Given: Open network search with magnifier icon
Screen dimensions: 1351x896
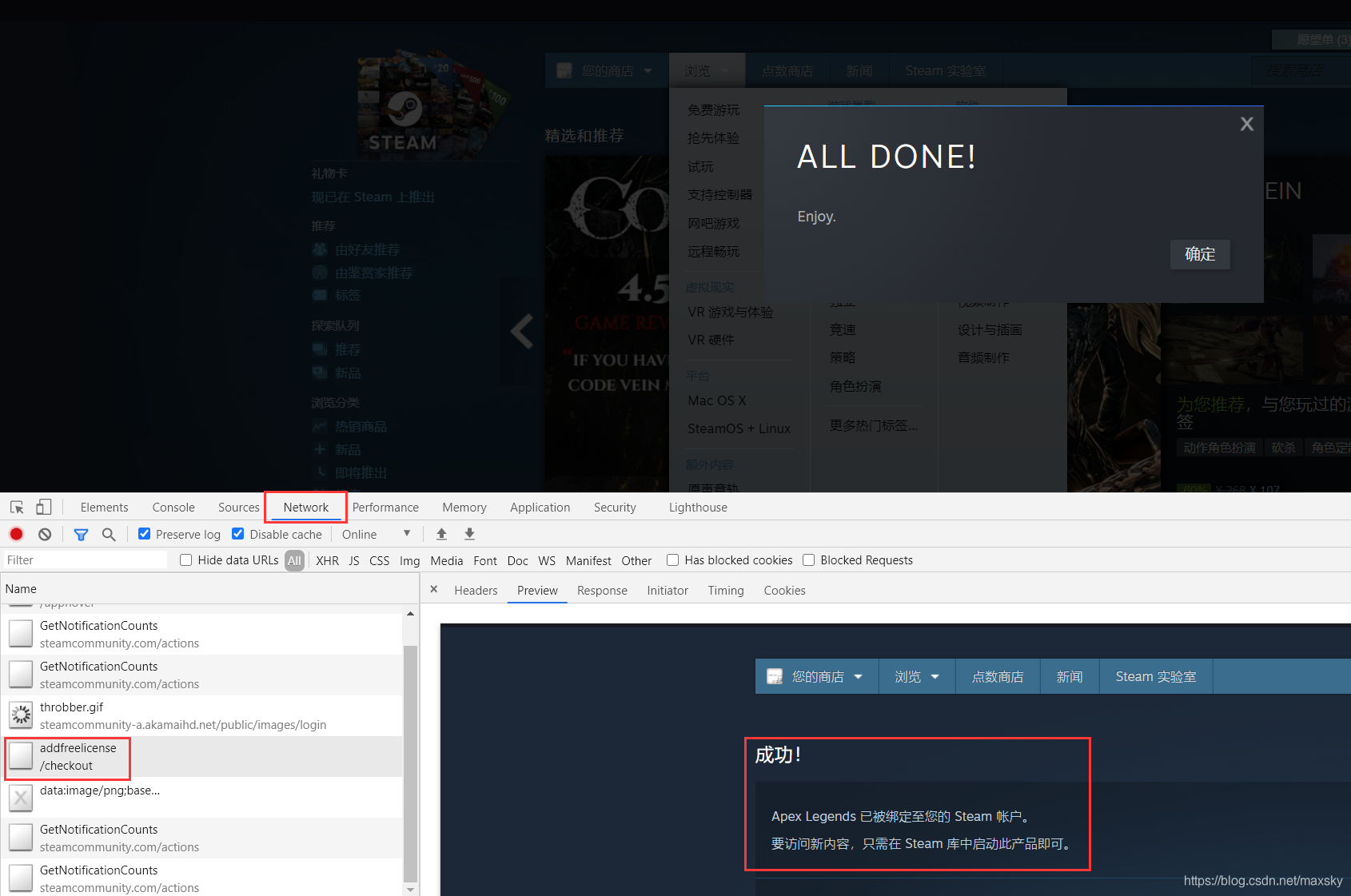Looking at the screenshot, I should tap(109, 534).
